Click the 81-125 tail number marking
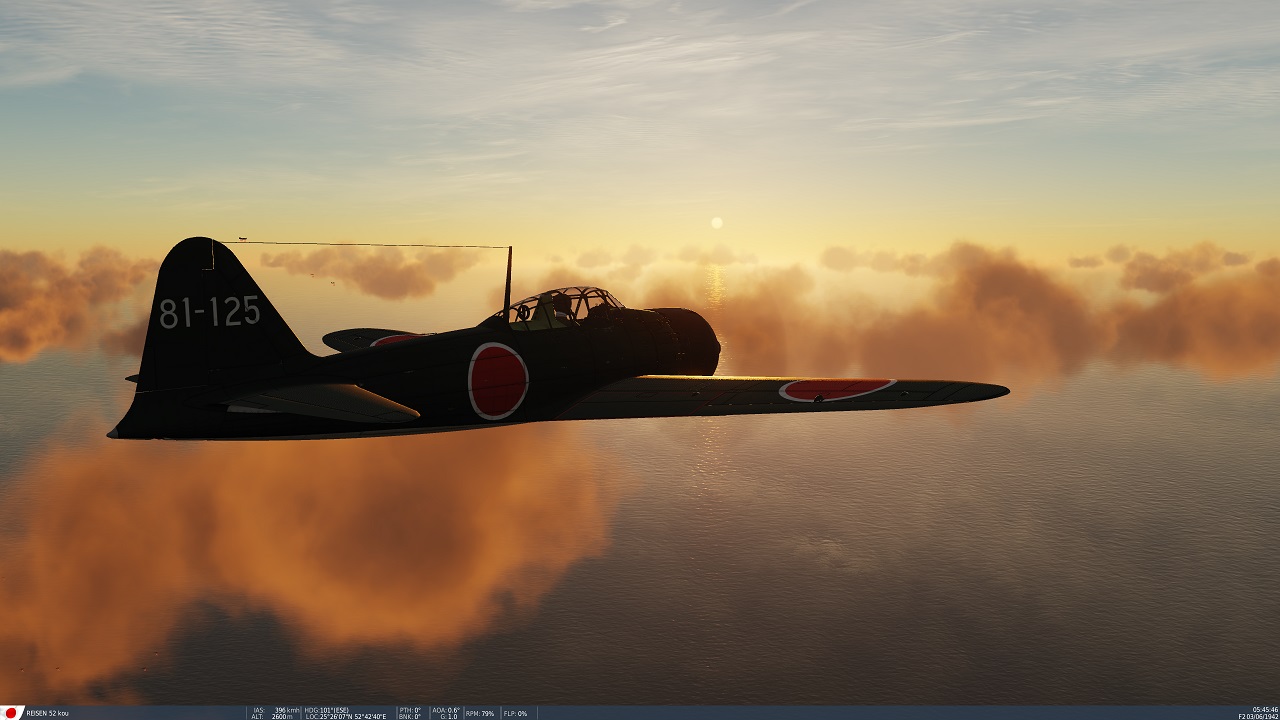 point(209,312)
